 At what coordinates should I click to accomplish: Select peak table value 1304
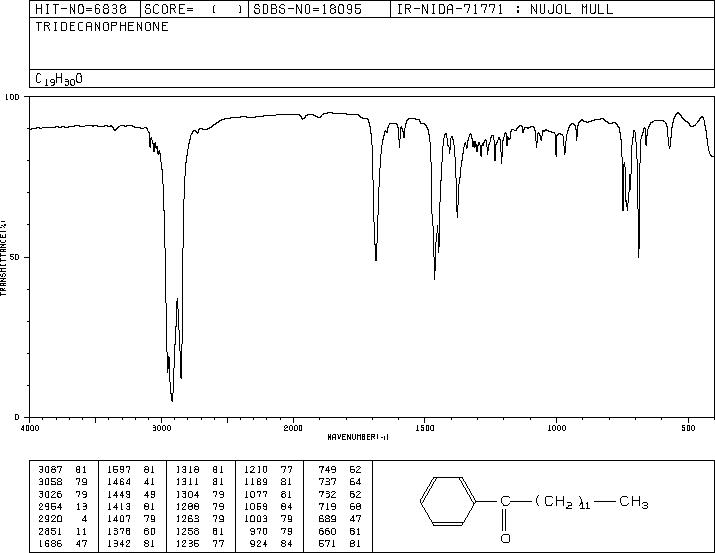click(187, 494)
